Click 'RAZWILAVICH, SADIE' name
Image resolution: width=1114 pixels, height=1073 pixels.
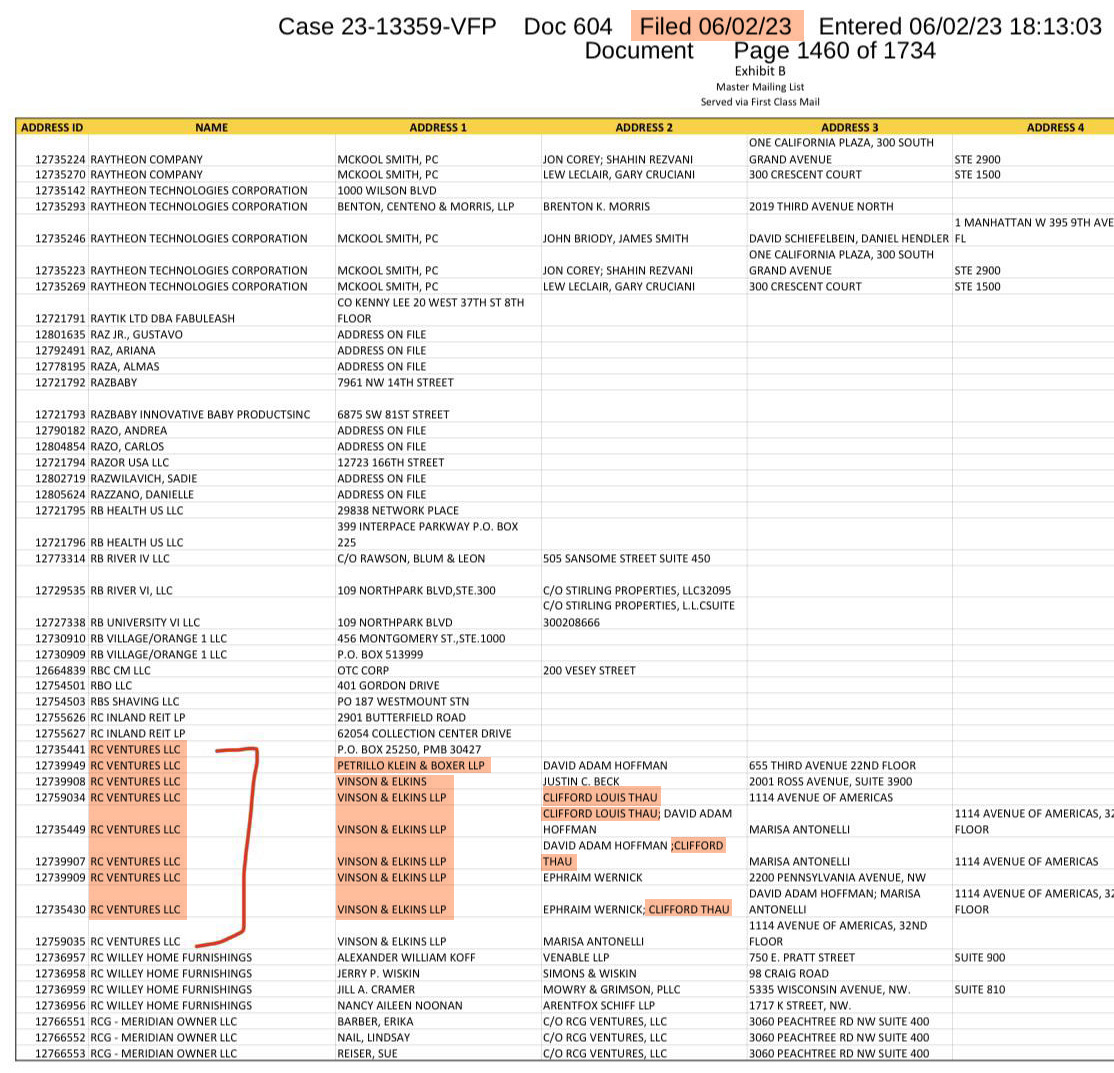144,478
